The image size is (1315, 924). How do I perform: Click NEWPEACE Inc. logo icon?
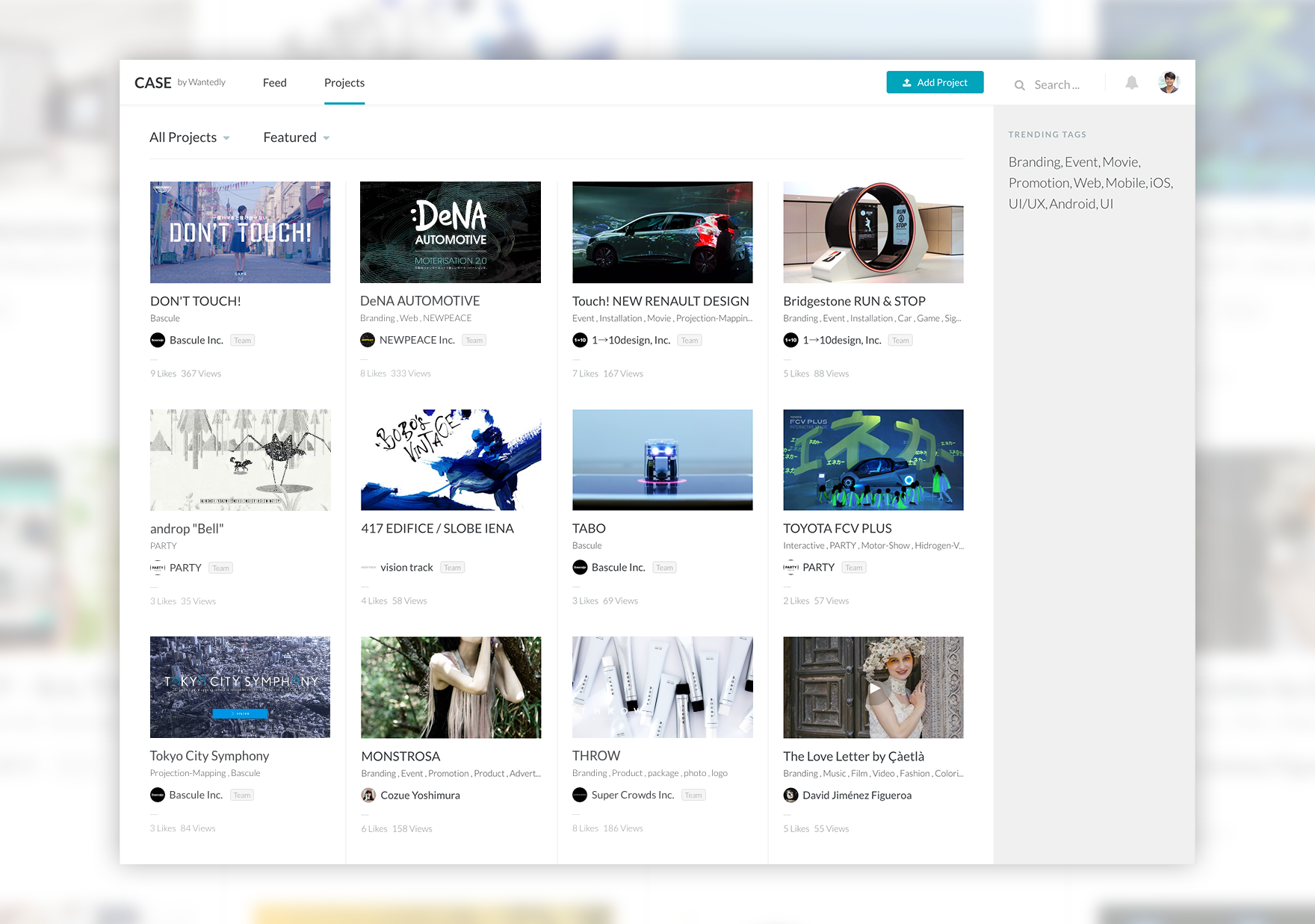[x=368, y=341]
